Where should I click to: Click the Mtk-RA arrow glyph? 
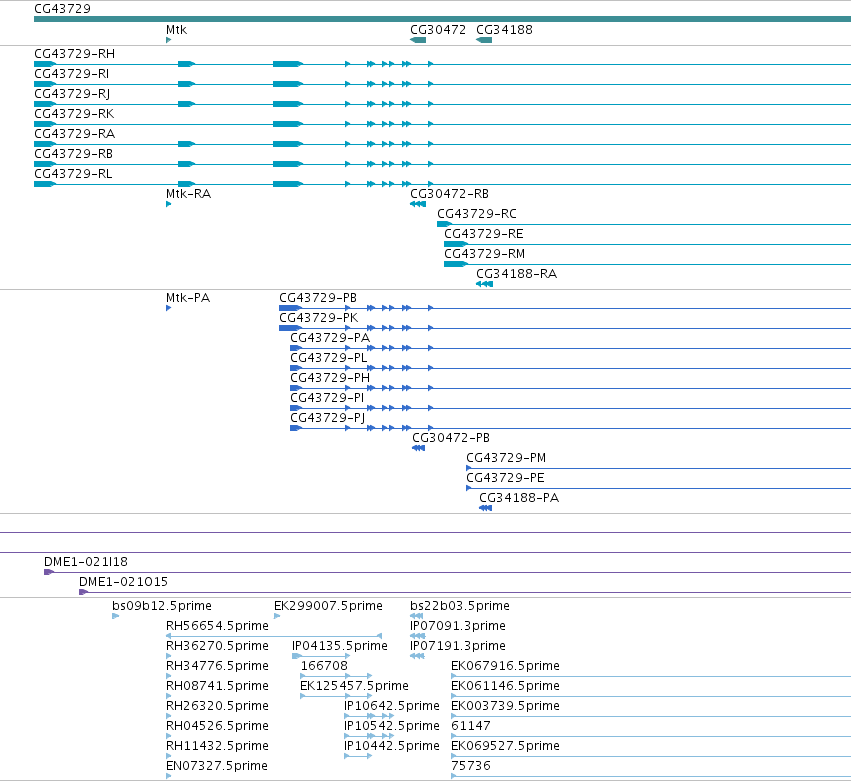[168, 204]
